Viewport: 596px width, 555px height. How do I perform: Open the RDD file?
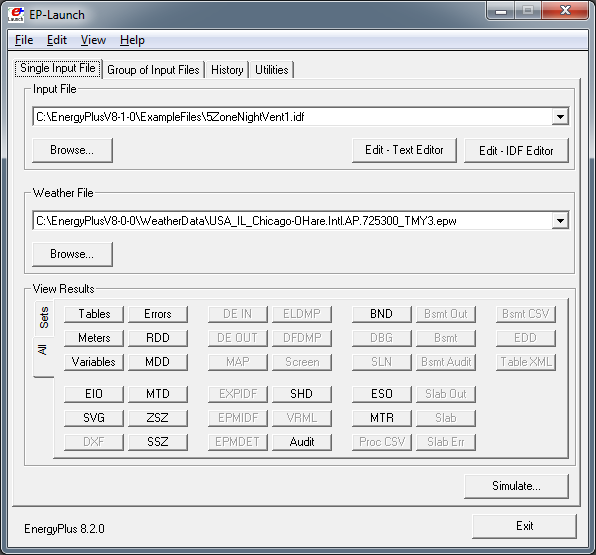158,338
